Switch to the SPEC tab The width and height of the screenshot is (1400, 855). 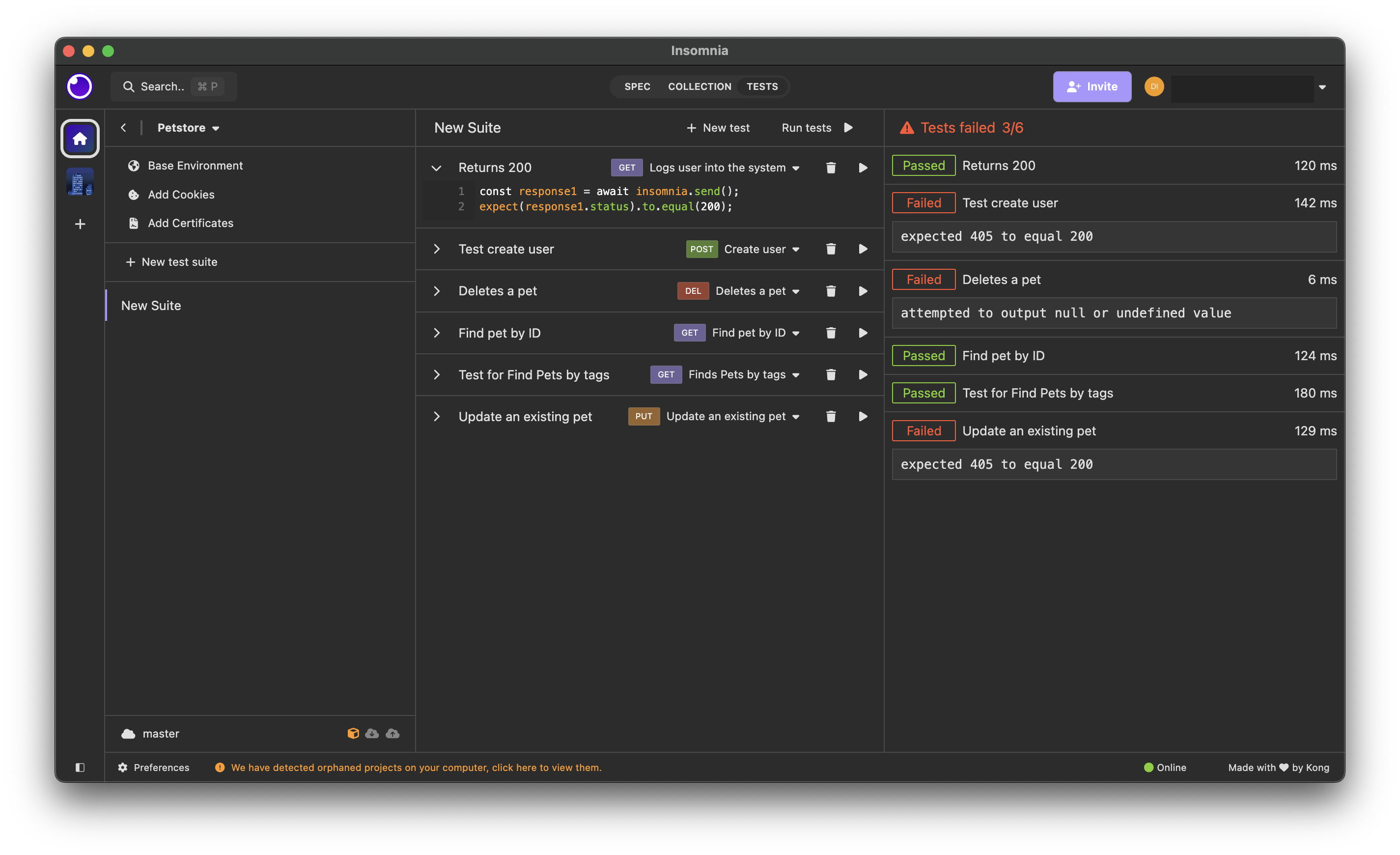pyautogui.click(x=637, y=86)
